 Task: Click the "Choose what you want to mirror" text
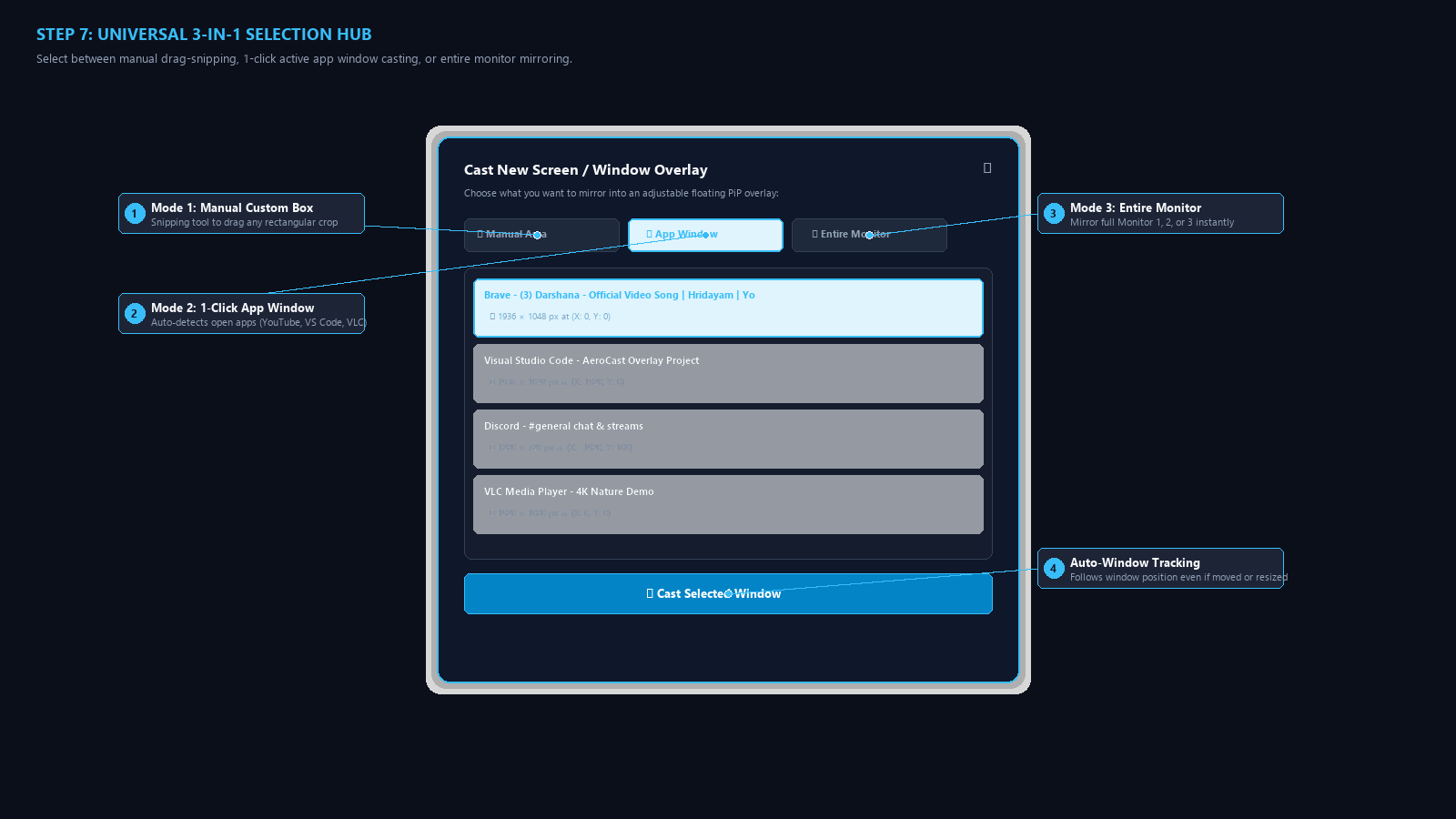click(x=621, y=193)
